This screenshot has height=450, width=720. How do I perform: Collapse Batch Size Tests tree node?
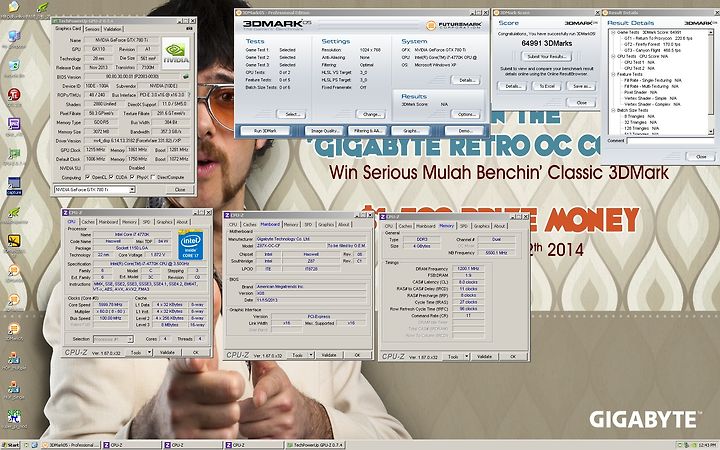click(613, 110)
